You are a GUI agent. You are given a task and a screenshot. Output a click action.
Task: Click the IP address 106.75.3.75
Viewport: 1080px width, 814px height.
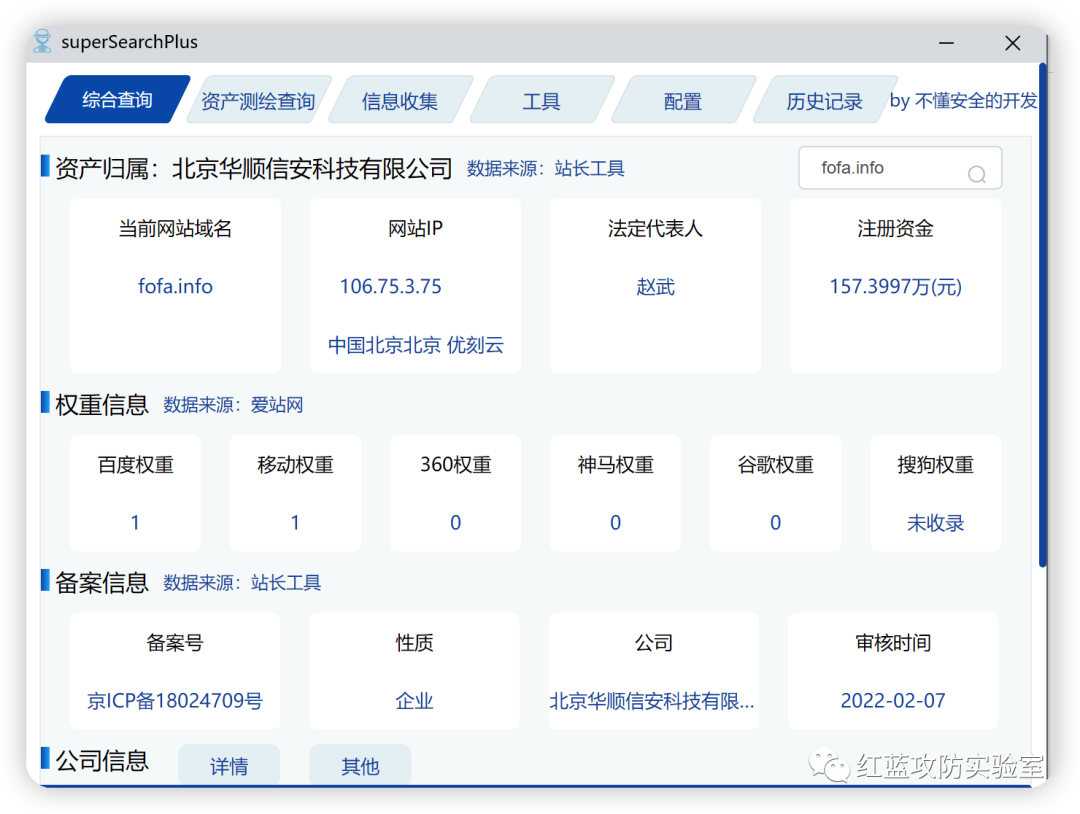pos(391,286)
